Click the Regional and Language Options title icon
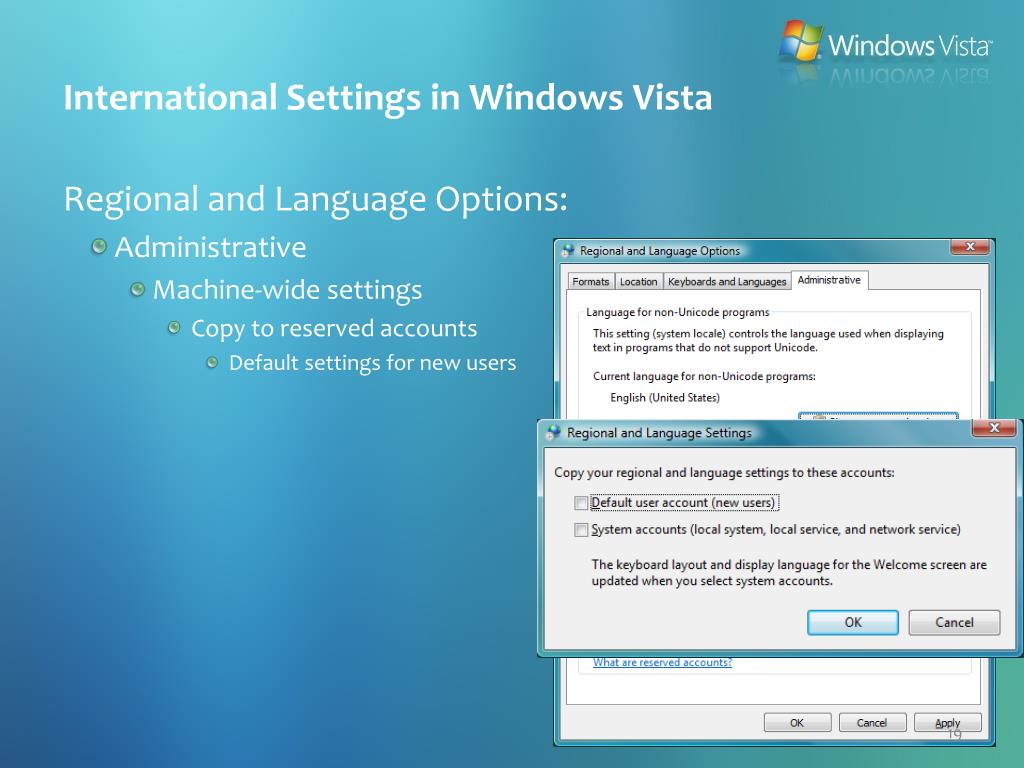1024x768 pixels. point(568,251)
